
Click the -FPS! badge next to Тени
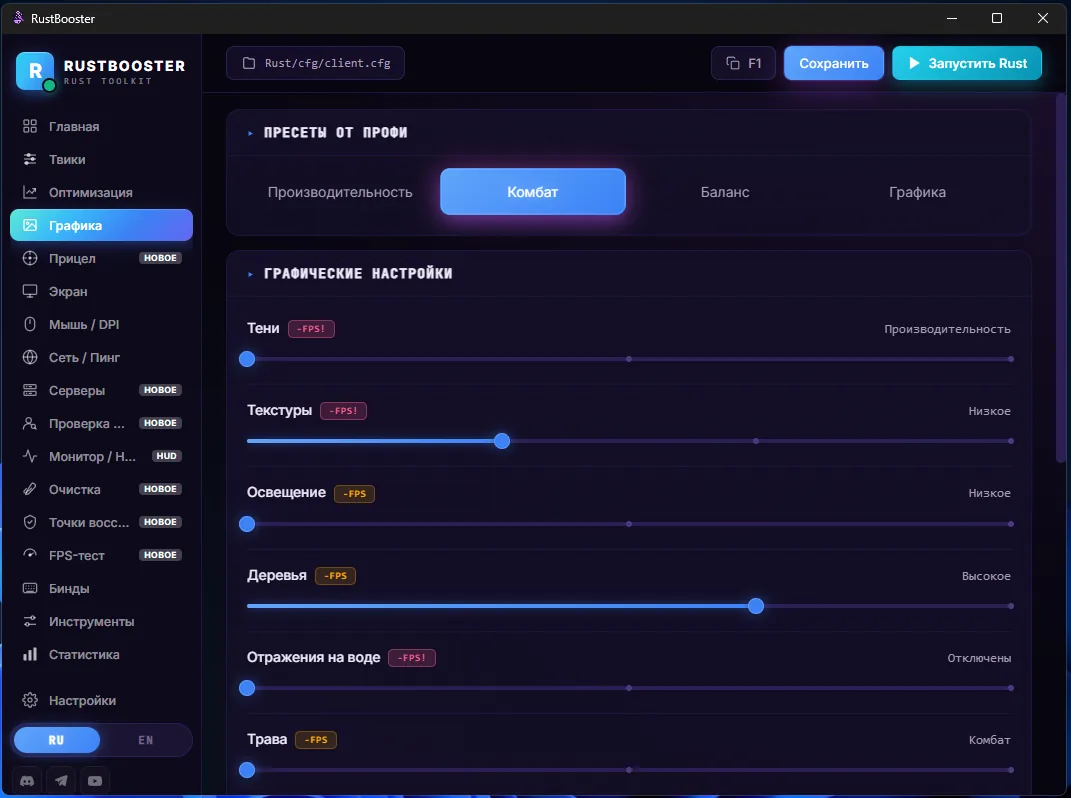pos(311,329)
